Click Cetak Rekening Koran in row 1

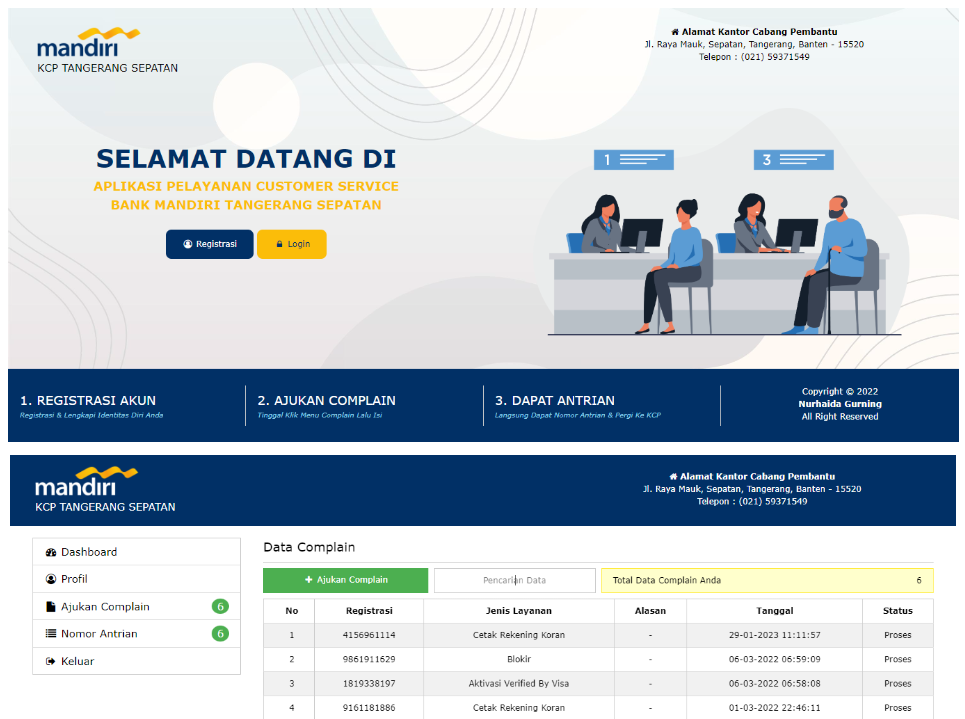(x=519, y=635)
